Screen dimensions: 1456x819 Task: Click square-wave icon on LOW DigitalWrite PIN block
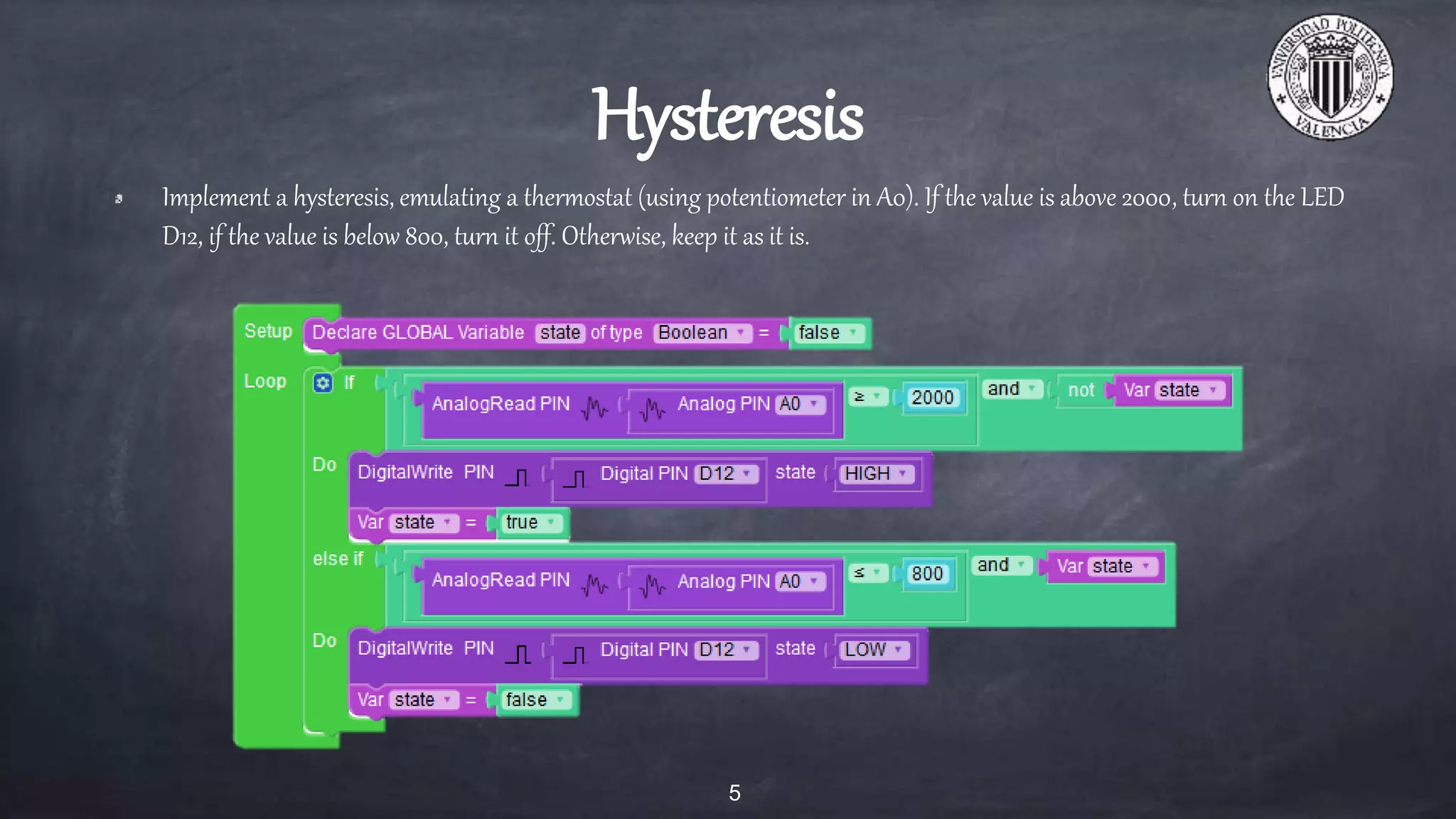point(518,653)
